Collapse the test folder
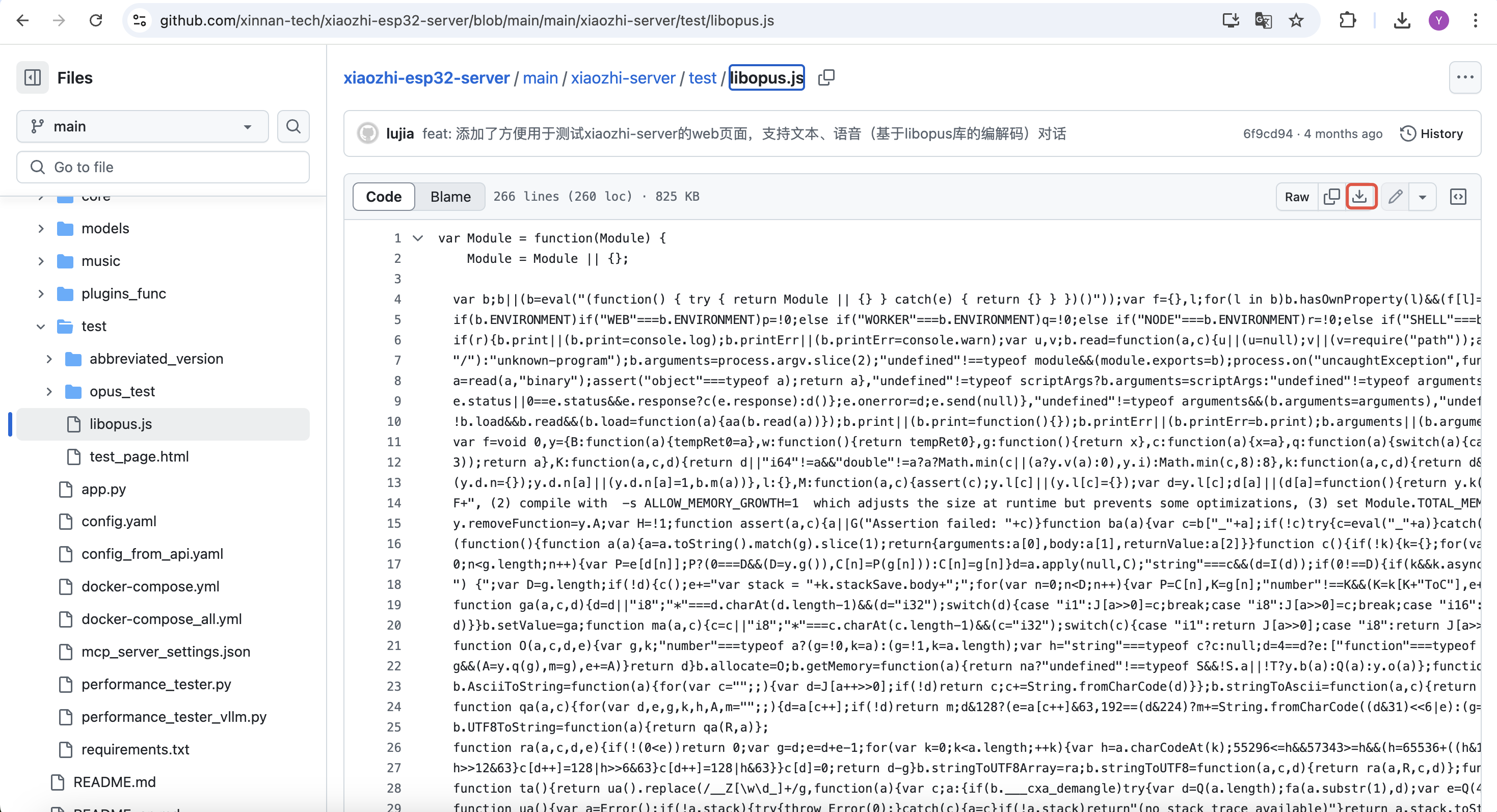 click(x=41, y=327)
